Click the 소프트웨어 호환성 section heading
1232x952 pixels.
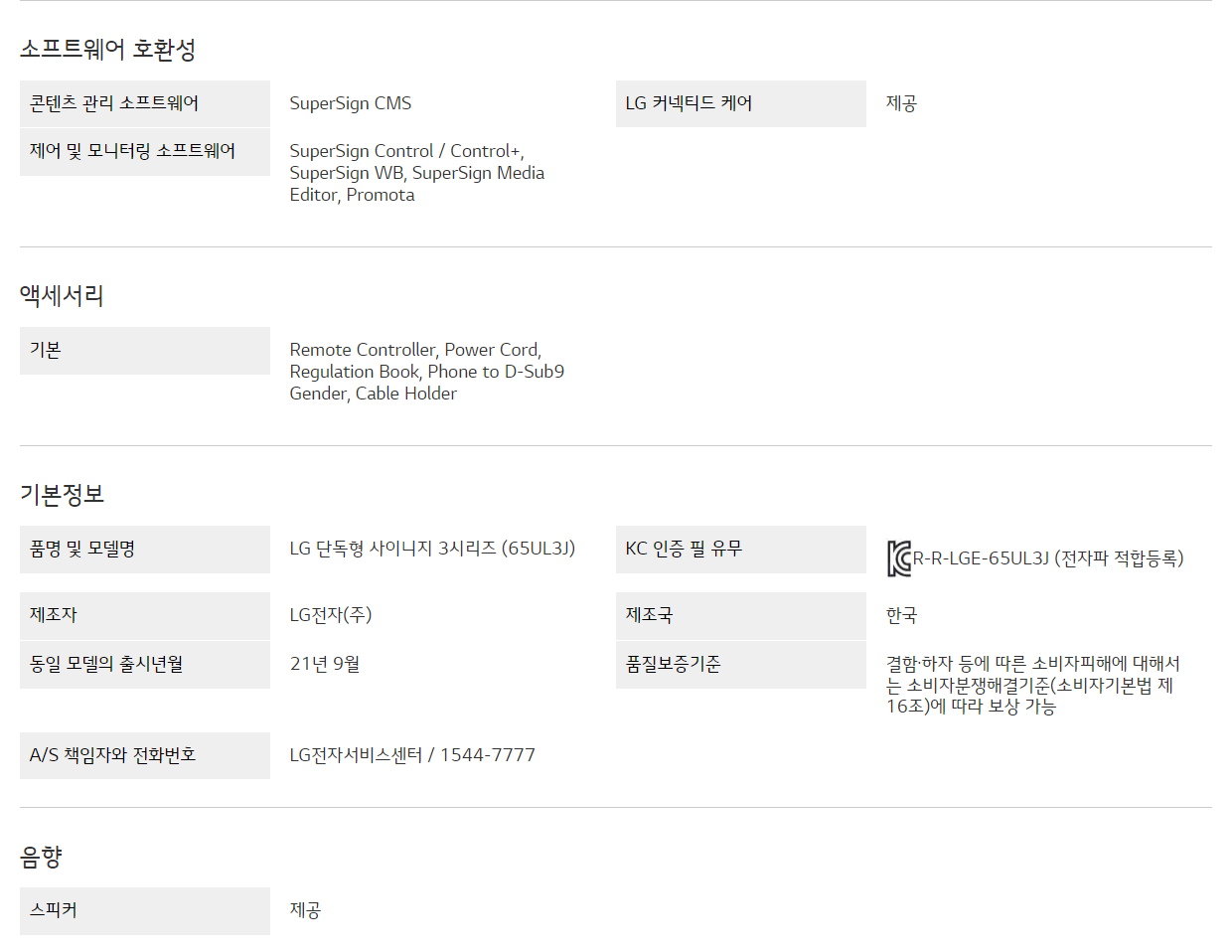(108, 50)
